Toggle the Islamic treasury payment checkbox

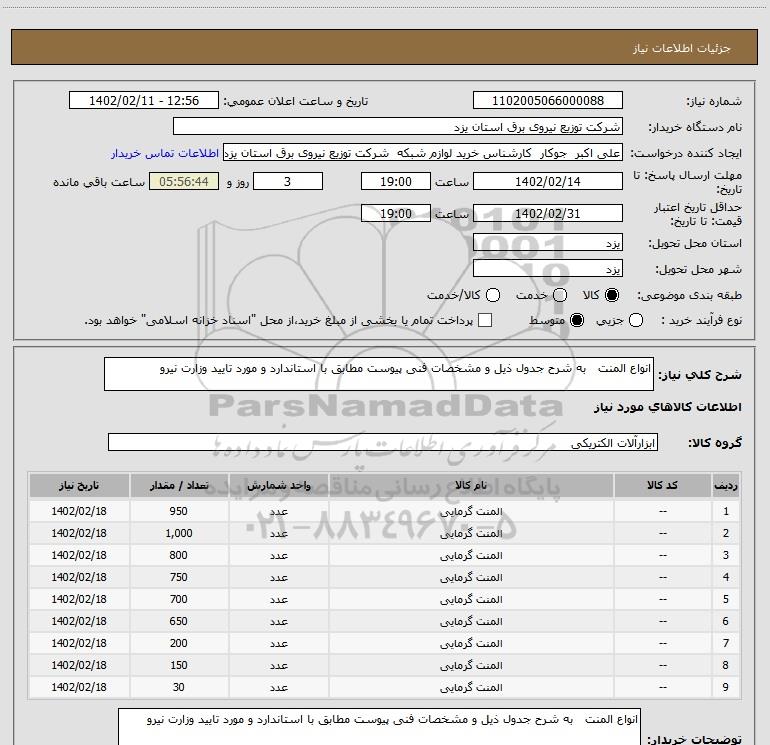tap(485, 320)
